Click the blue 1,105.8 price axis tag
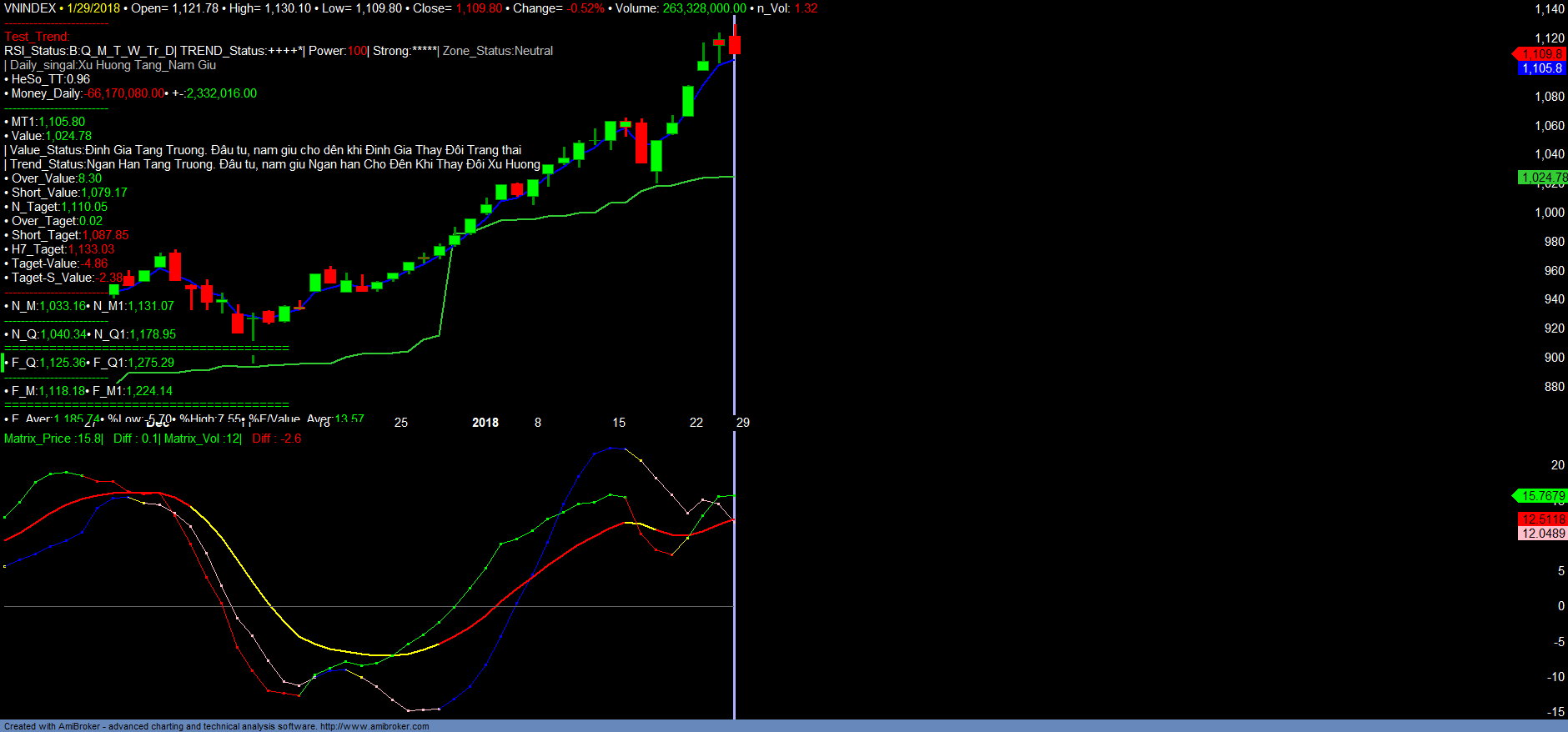This screenshot has height=732, width=1568. coord(1541,68)
